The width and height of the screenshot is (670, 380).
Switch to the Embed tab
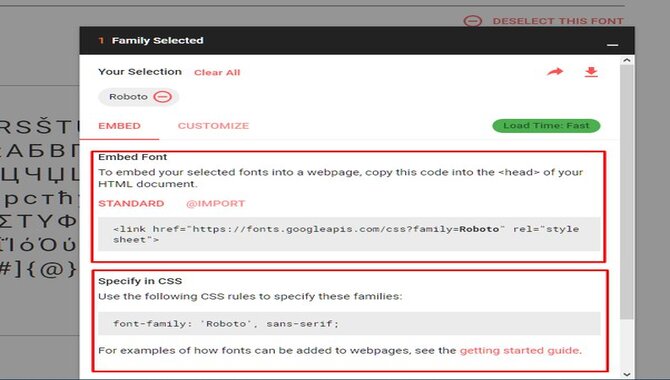click(119, 126)
